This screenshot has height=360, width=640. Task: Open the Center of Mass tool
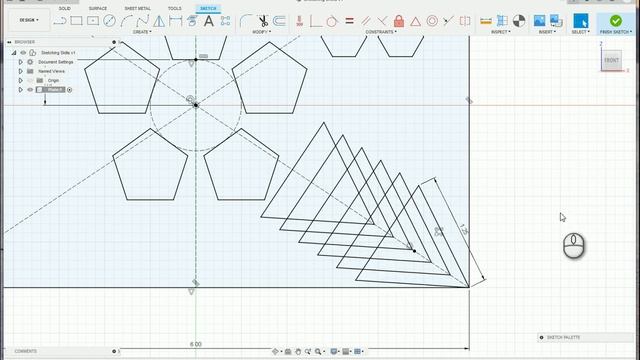point(519,21)
